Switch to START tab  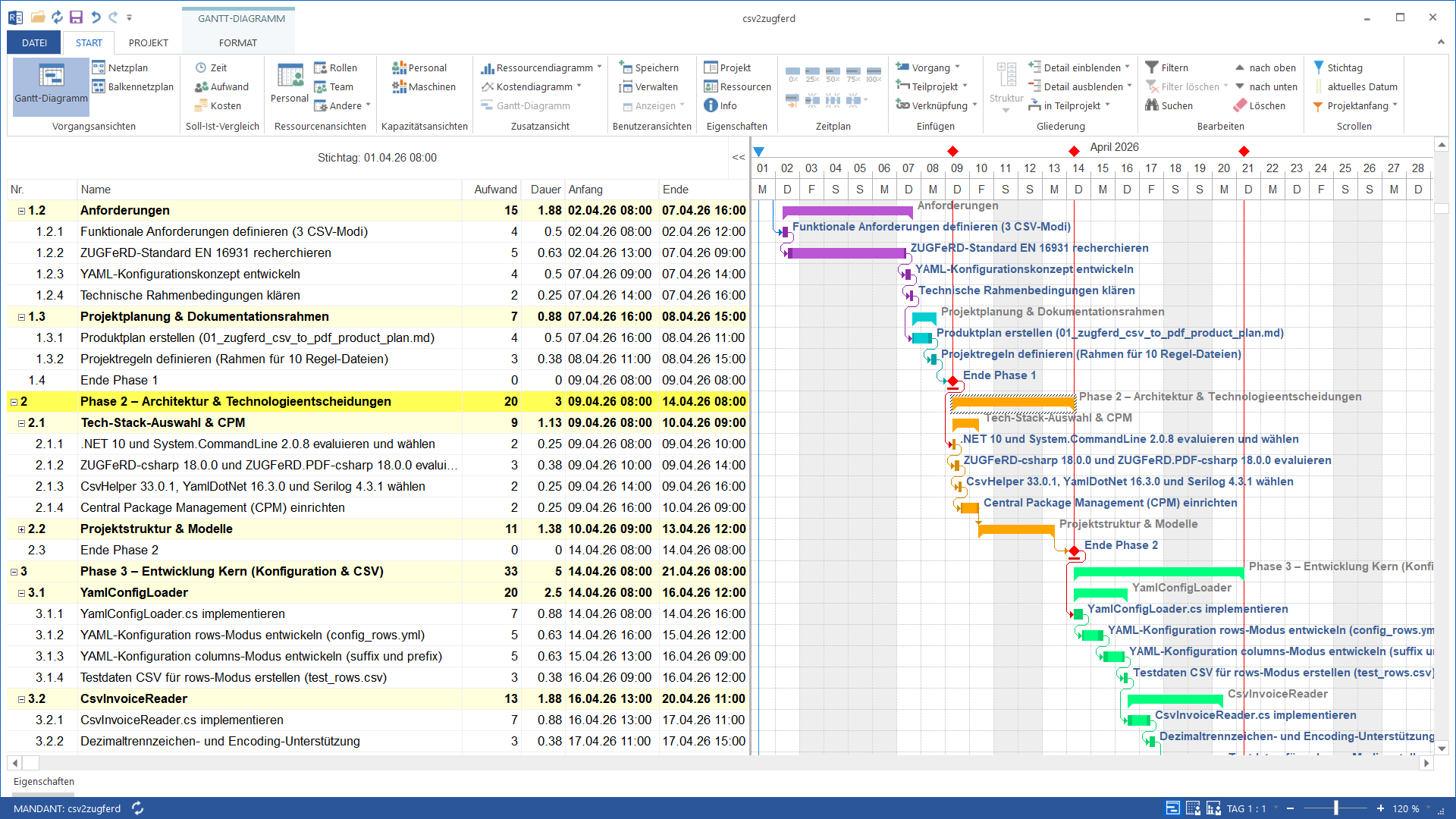(x=89, y=42)
